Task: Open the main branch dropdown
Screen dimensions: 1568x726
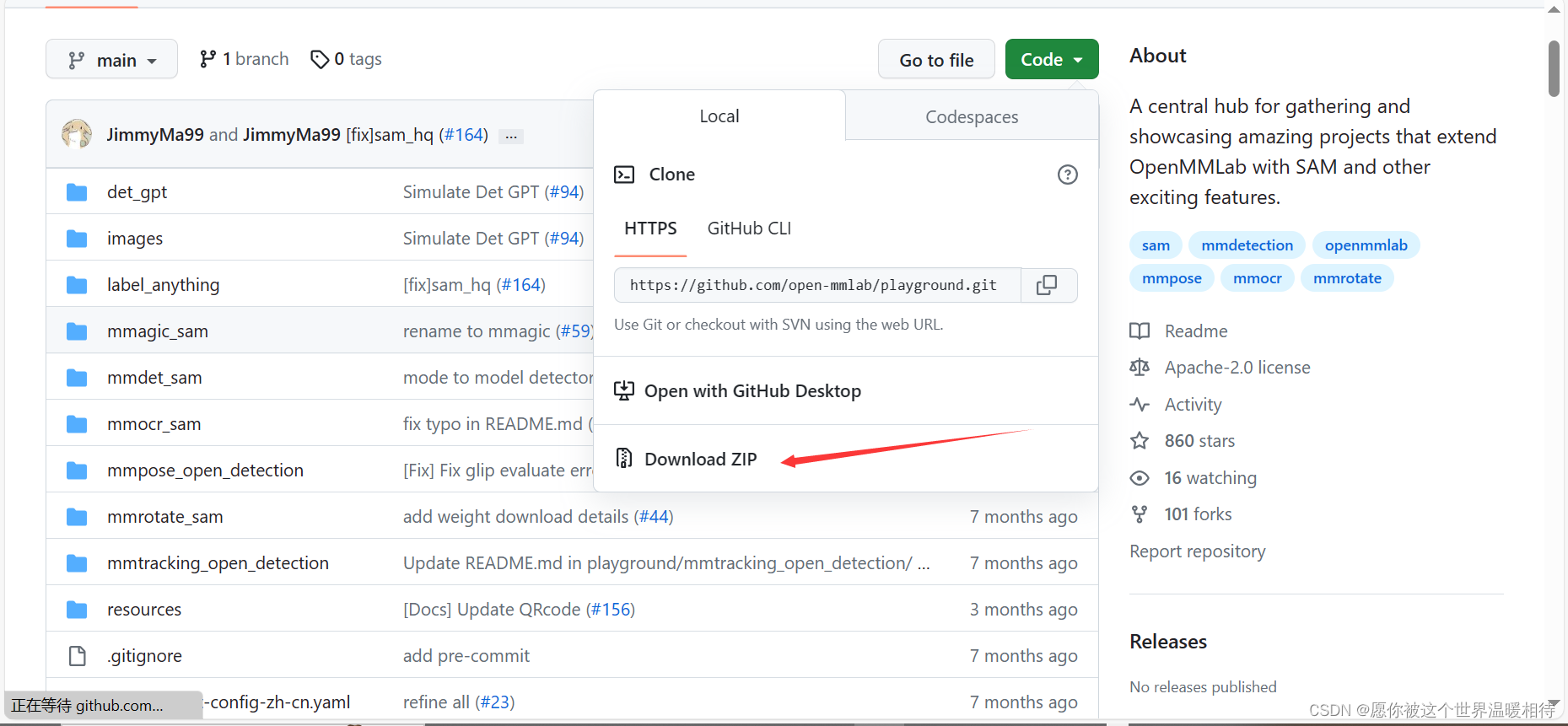Action: 111,60
